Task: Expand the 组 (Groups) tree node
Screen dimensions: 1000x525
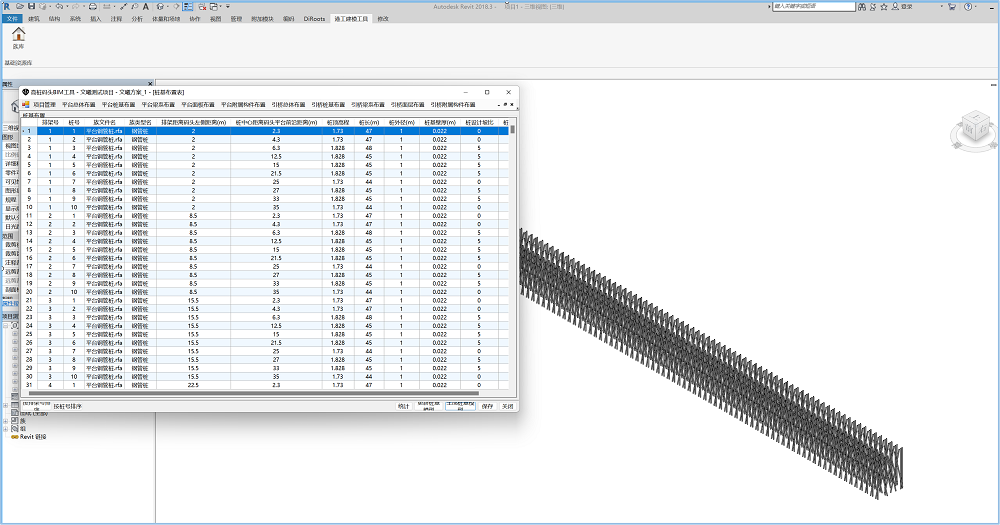Action: point(5,429)
